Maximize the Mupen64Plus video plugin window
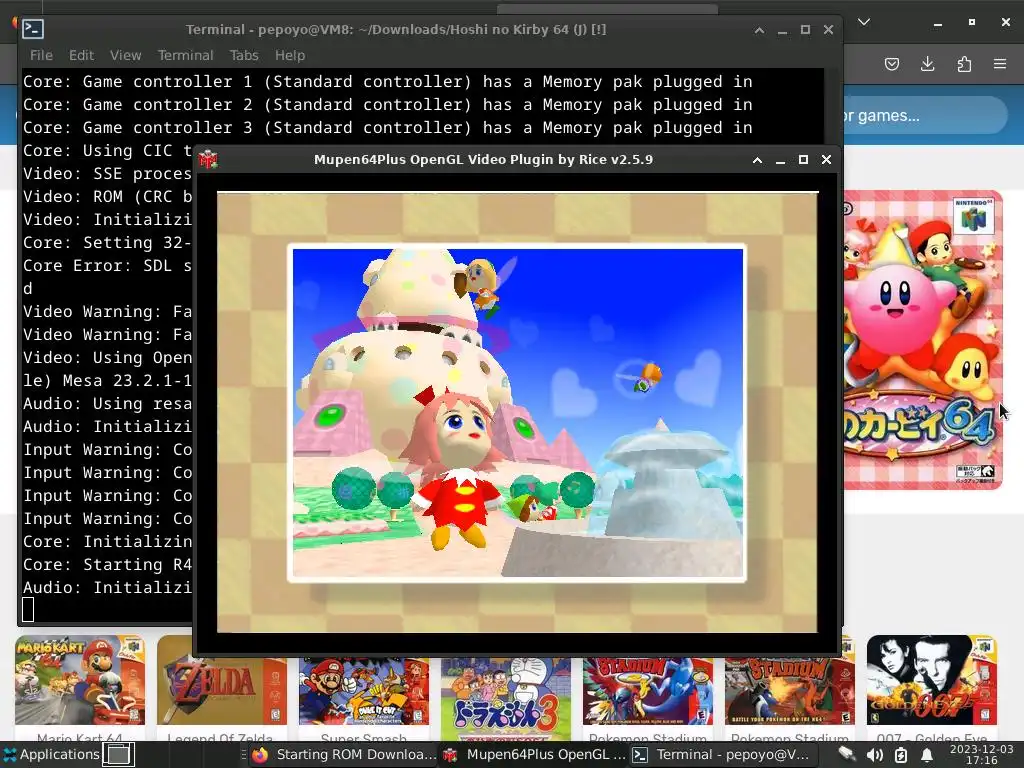This screenshot has width=1024, height=768. click(x=803, y=160)
